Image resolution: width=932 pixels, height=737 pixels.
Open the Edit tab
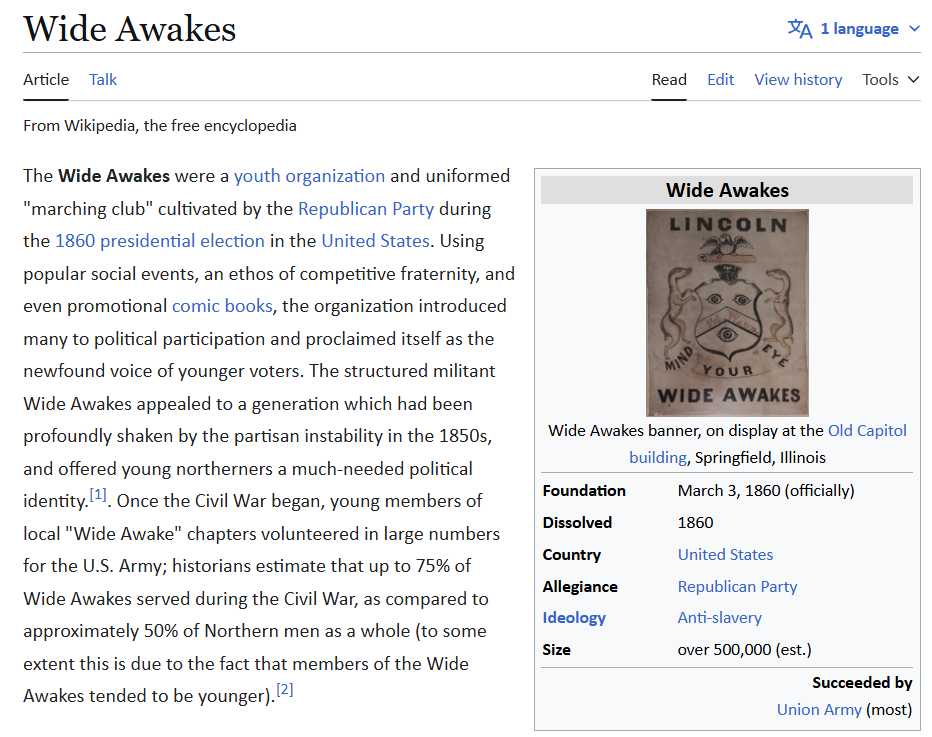[720, 80]
